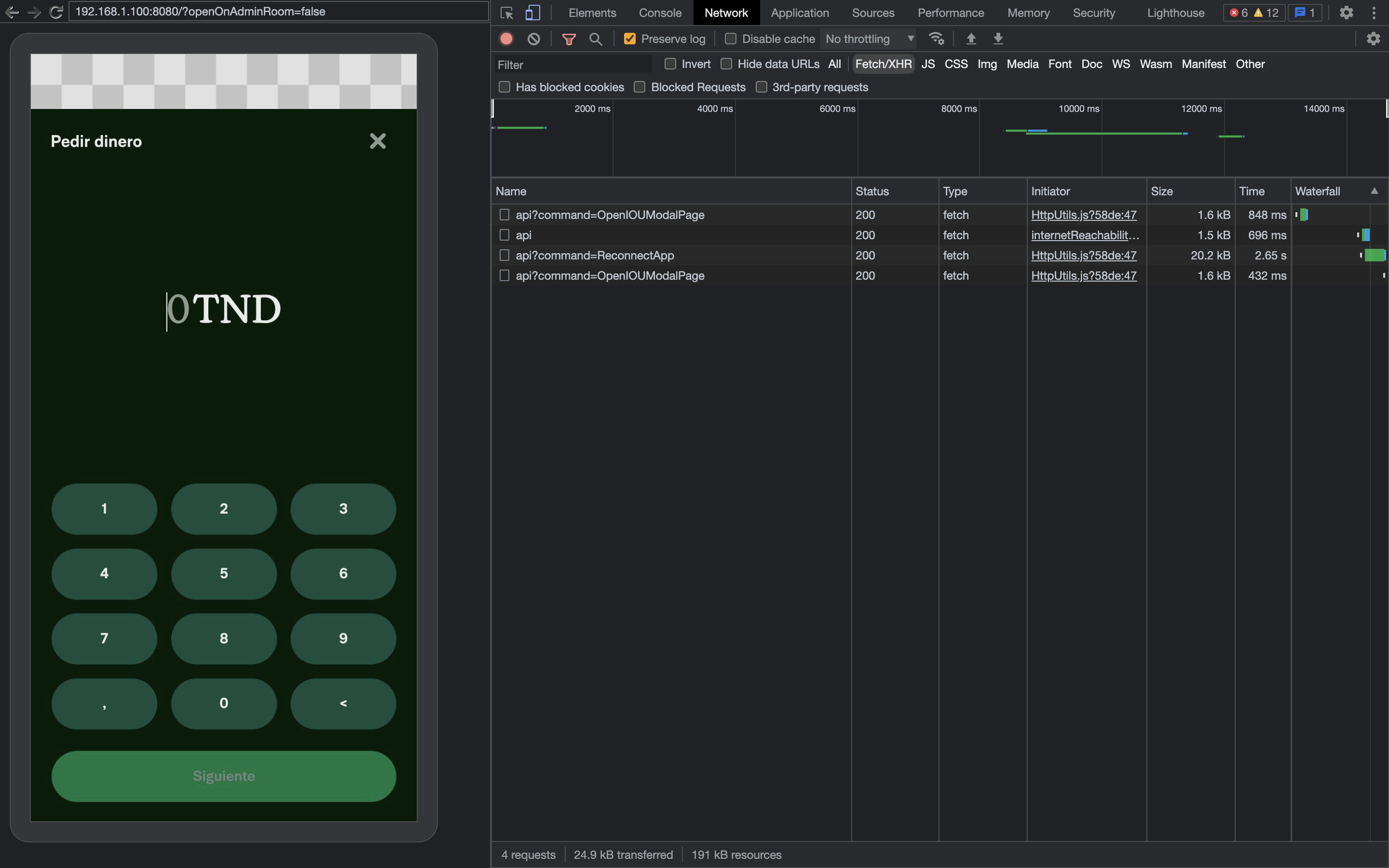
Task: Open network conditions wifi icon
Action: (x=936, y=39)
